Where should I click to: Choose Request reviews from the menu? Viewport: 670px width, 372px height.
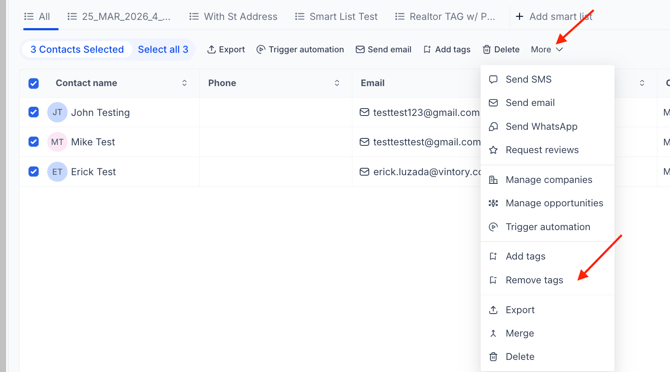pos(547,150)
